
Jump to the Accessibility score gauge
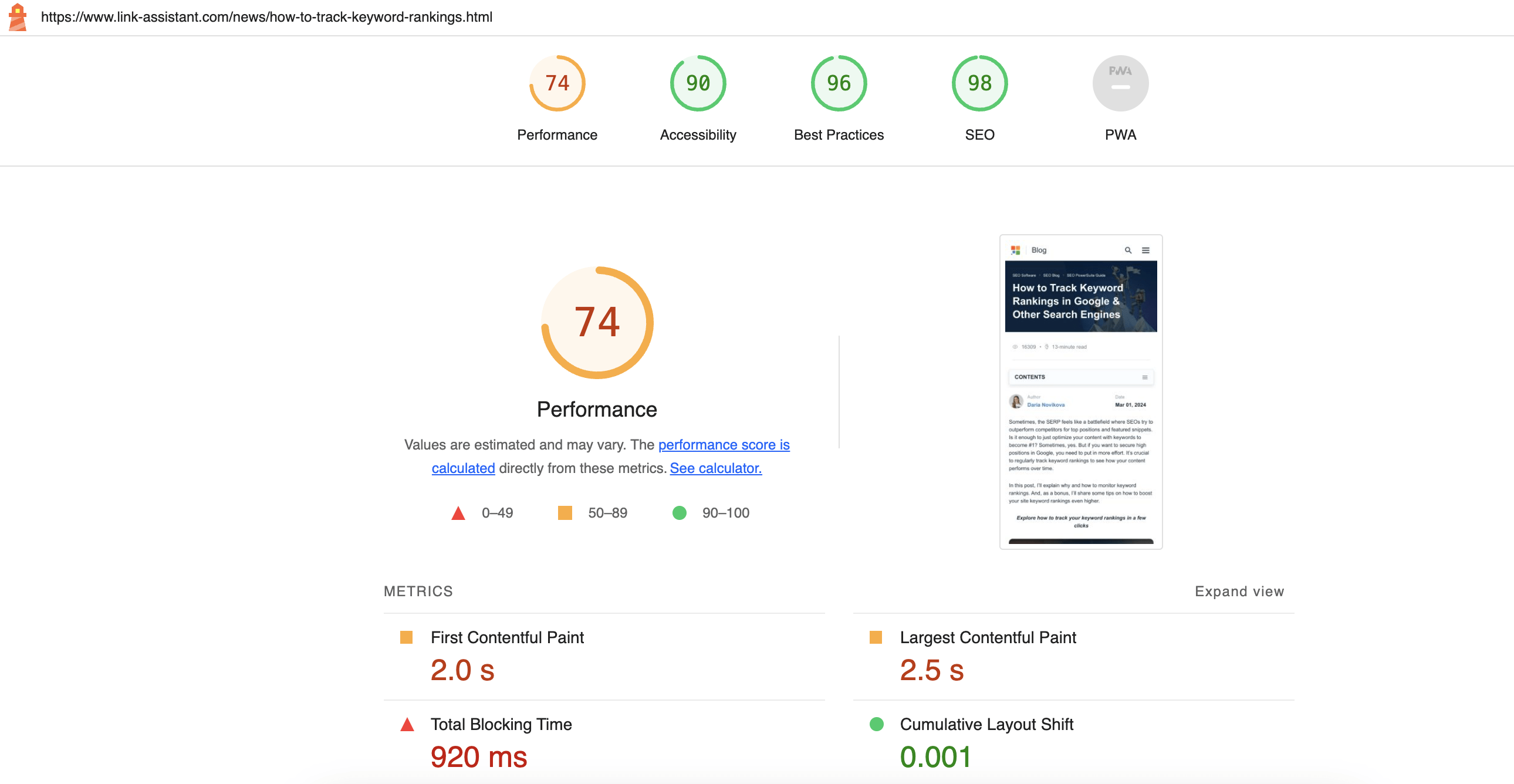tap(698, 83)
